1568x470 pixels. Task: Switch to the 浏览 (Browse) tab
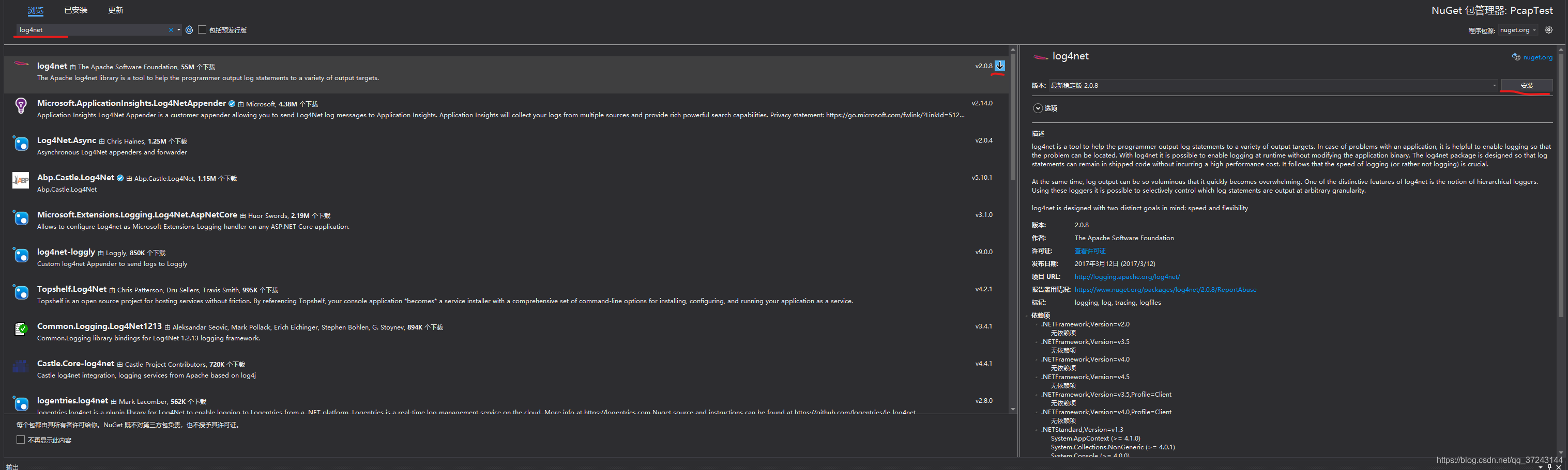35,10
